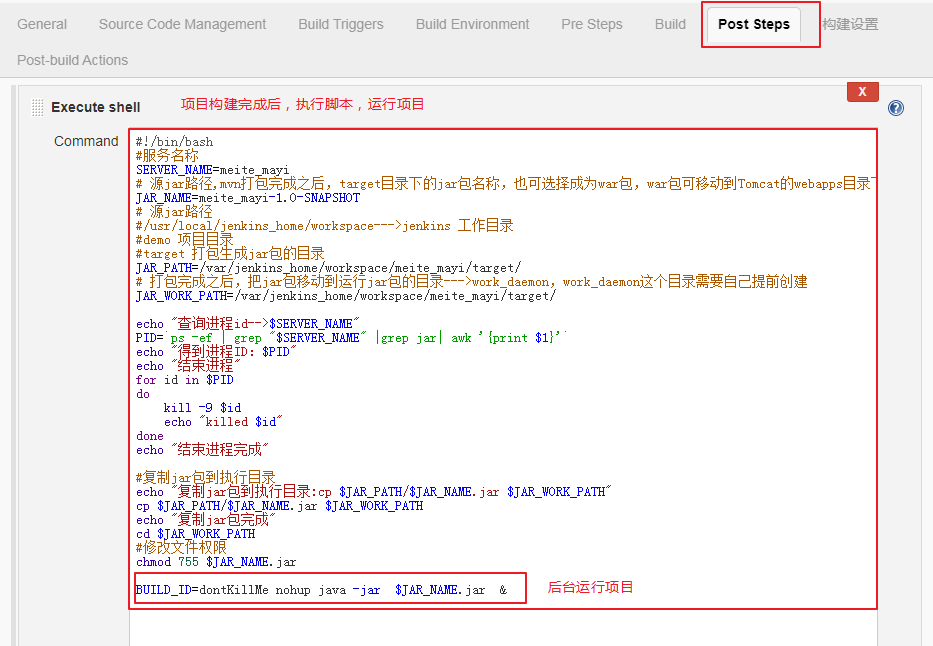
Task: Click the JAR_NAME=meite_mayi-1.0-SNAPSHOT line
Action: (248, 198)
